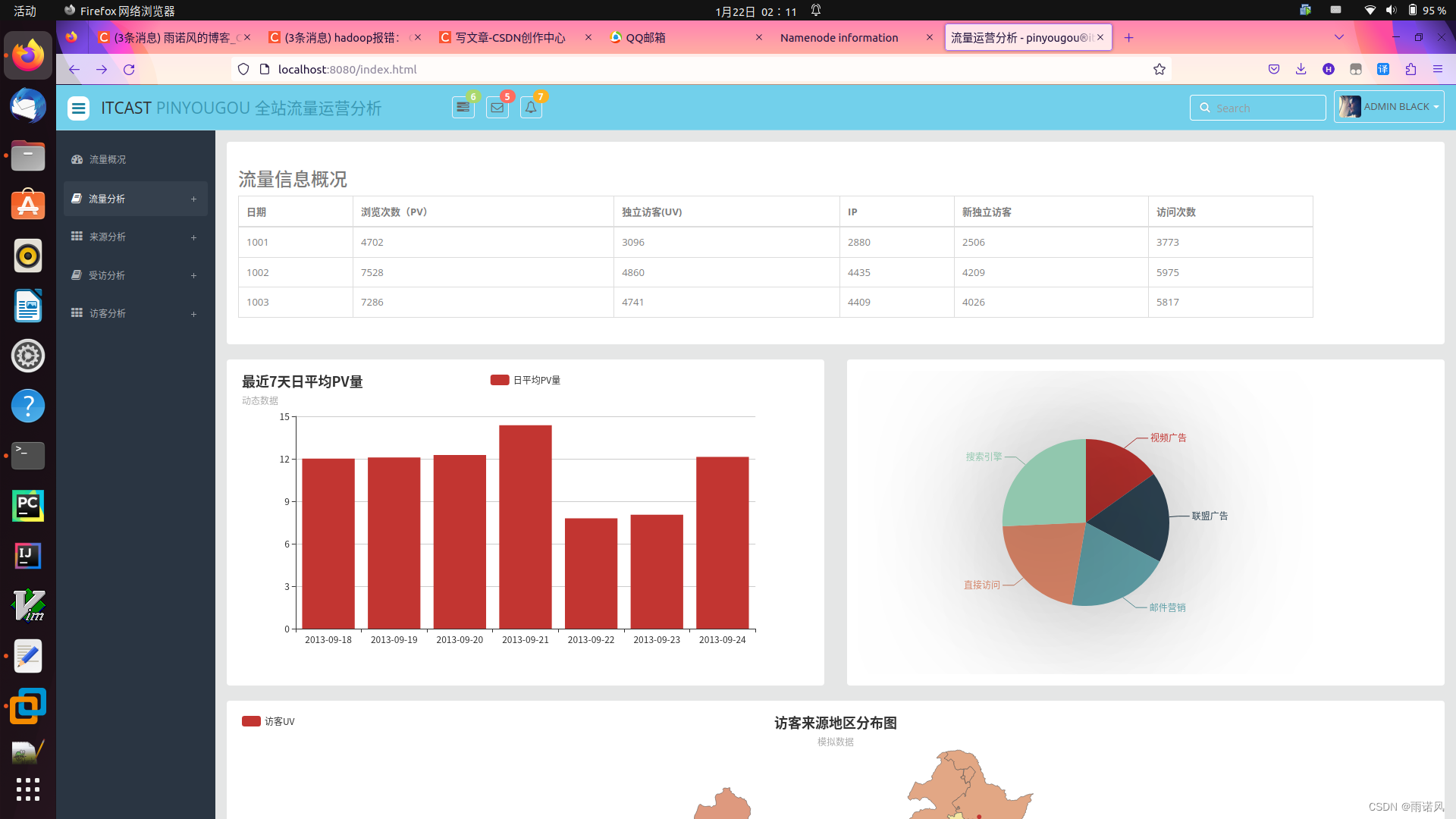Click the 邮件营销 pie label
Image resolution: width=1456 pixels, height=819 pixels.
tap(1167, 607)
